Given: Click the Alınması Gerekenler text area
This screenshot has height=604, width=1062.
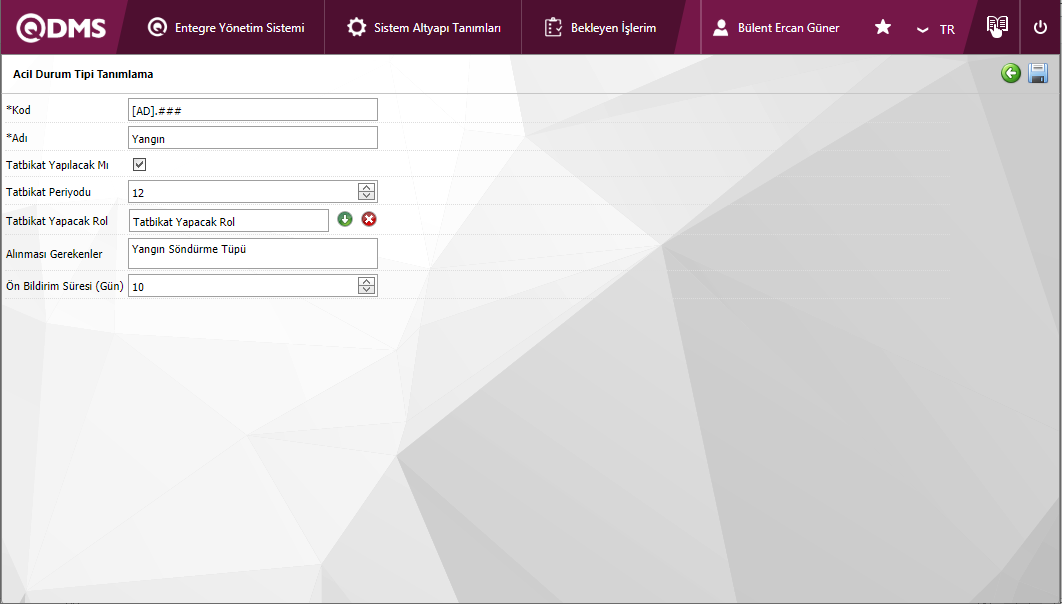Looking at the screenshot, I should coord(253,253).
